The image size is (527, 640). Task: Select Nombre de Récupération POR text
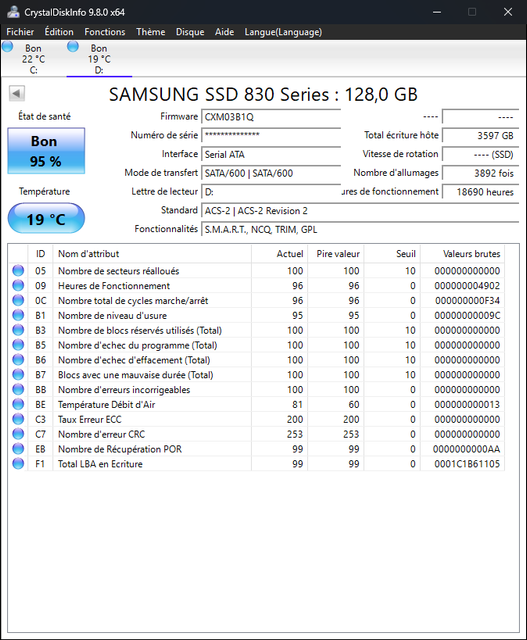[x=120, y=449]
